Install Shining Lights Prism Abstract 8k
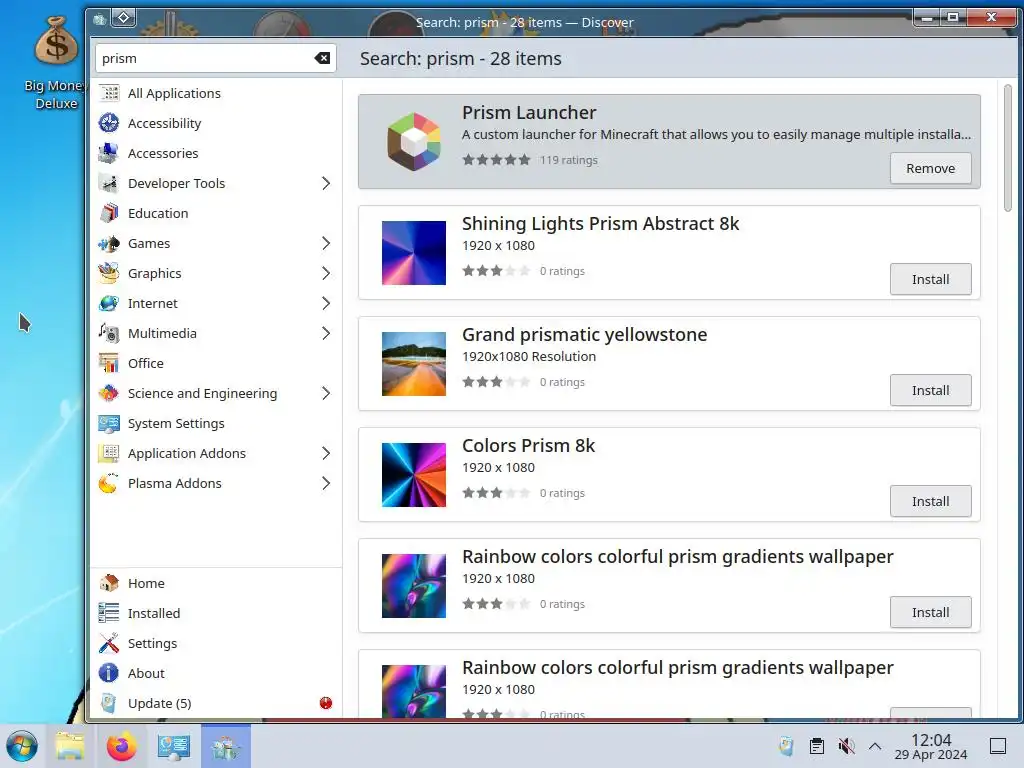The image size is (1024, 768). point(930,280)
